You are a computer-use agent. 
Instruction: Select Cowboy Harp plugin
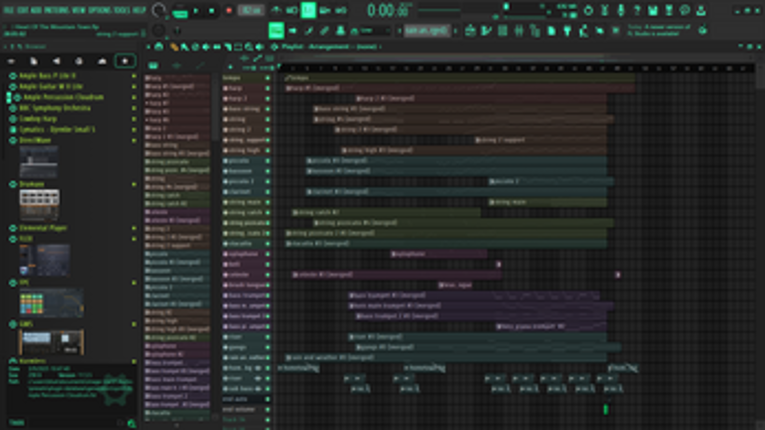coord(38,119)
